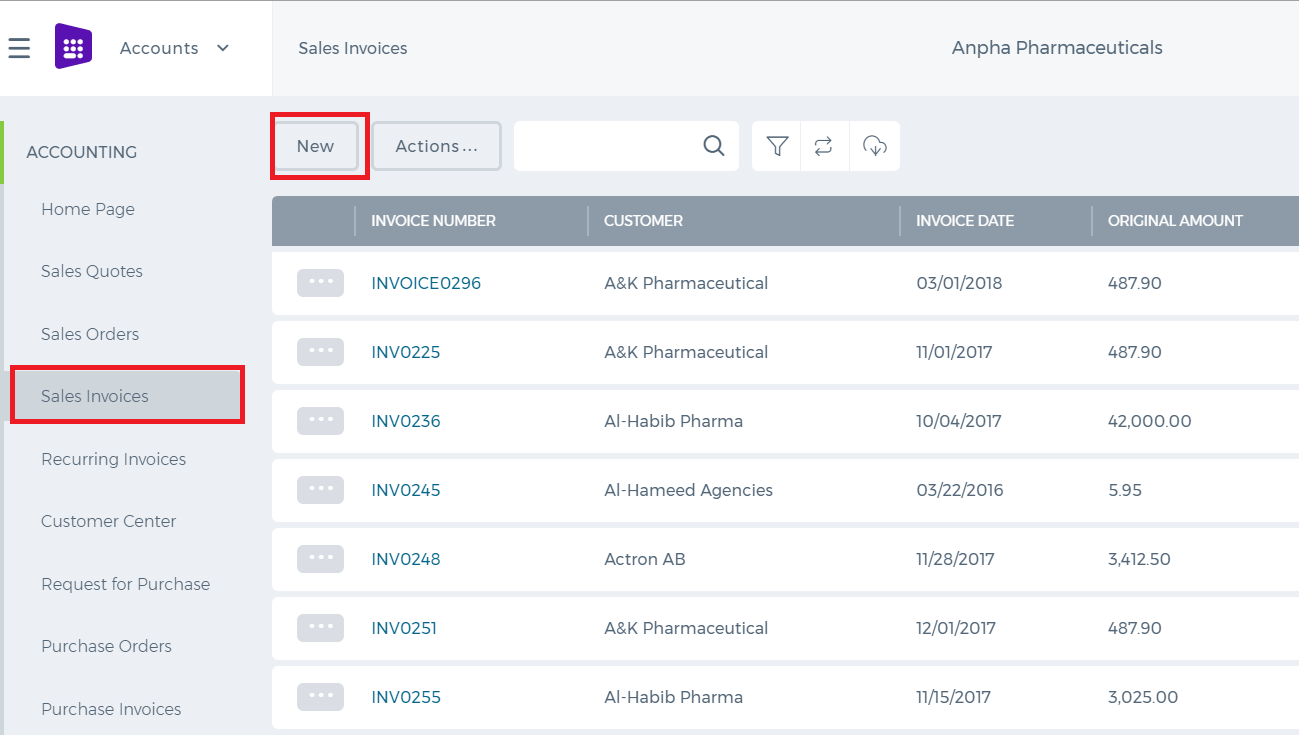Image resolution: width=1299 pixels, height=735 pixels.
Task: Click the search magnifier icon
Action: click(714, 146)
